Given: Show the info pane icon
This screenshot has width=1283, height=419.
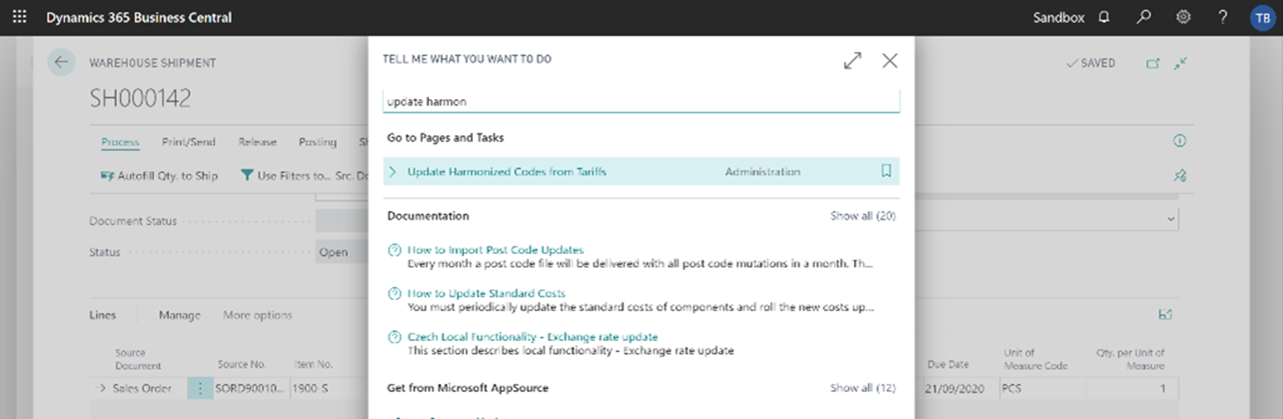Looking at the screenshot, I should 1179,142.
